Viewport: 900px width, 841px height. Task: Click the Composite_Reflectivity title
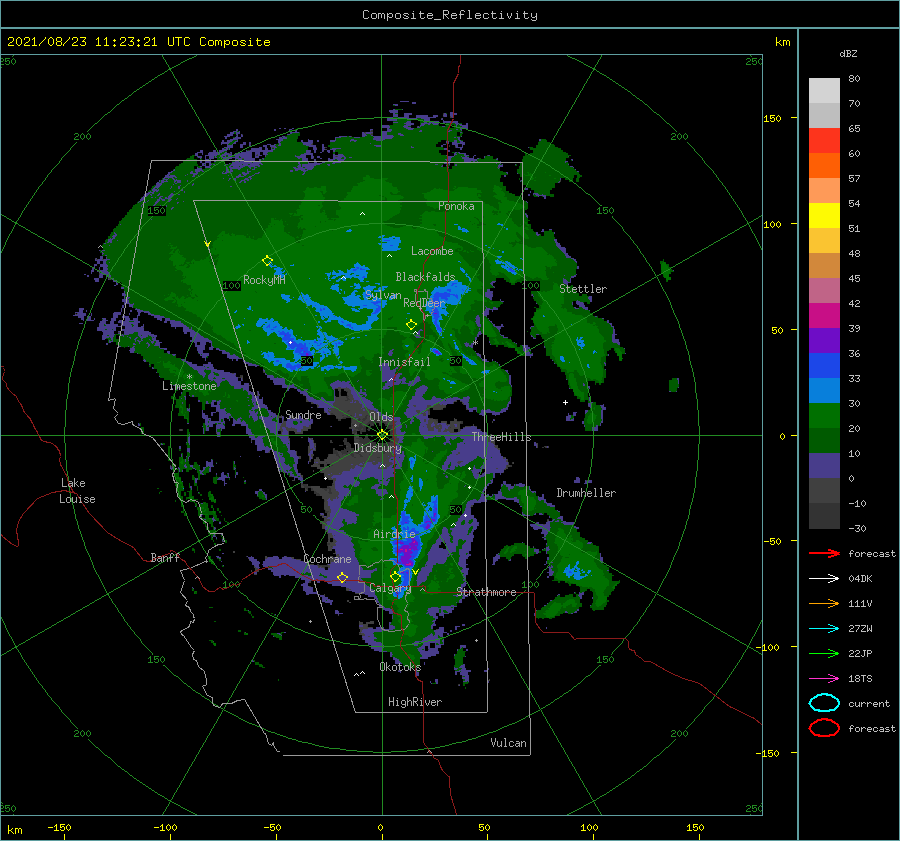(x=449, y=15)
